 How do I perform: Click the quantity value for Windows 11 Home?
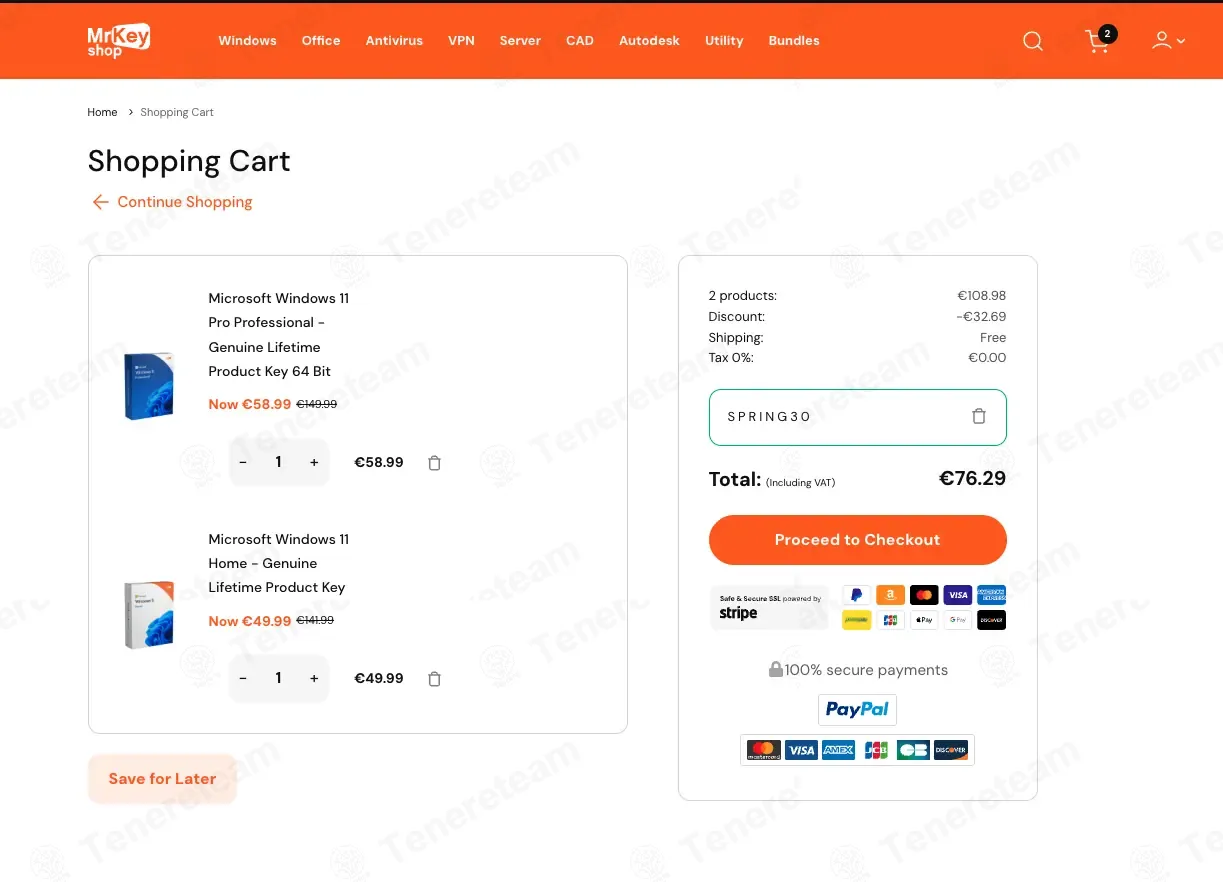click(278, 678)
